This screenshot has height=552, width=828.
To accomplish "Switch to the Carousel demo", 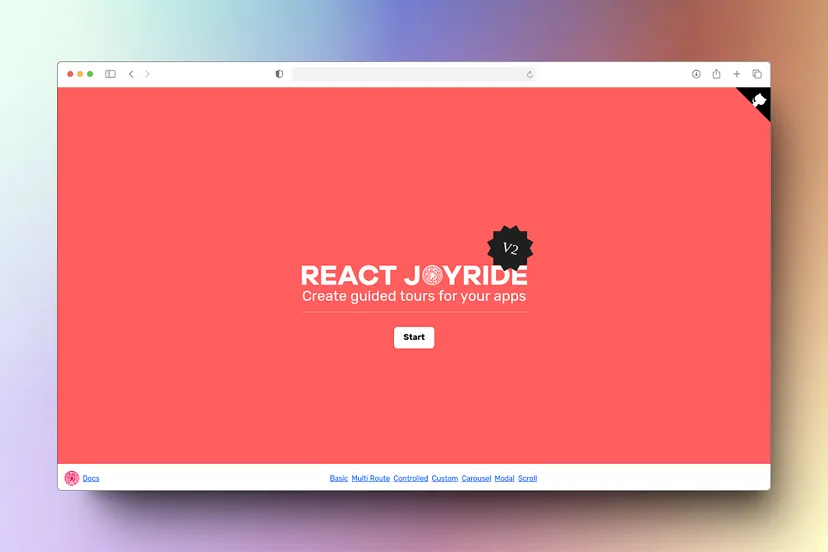I will click(476, 479).
